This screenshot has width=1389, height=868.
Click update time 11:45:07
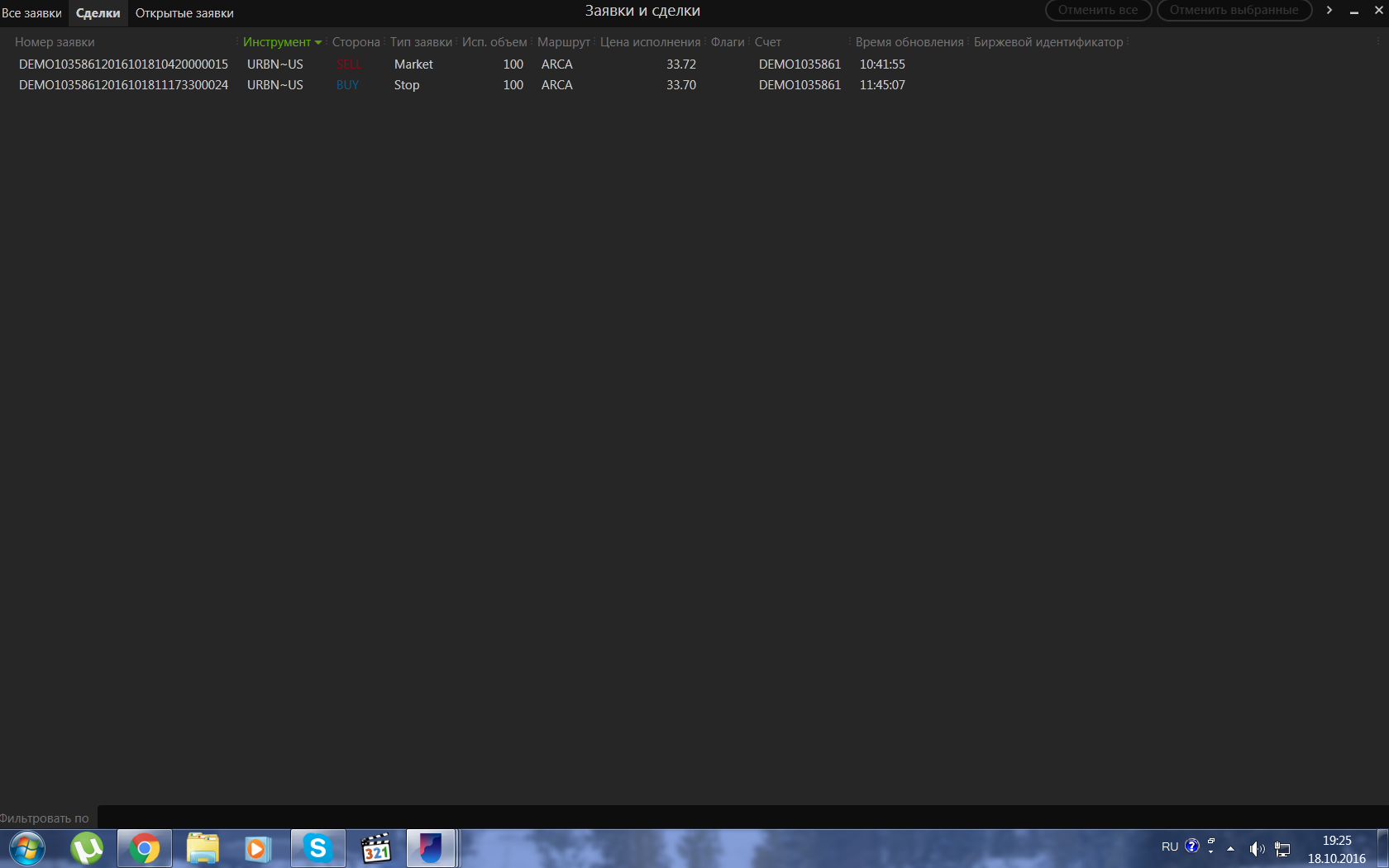882,85
